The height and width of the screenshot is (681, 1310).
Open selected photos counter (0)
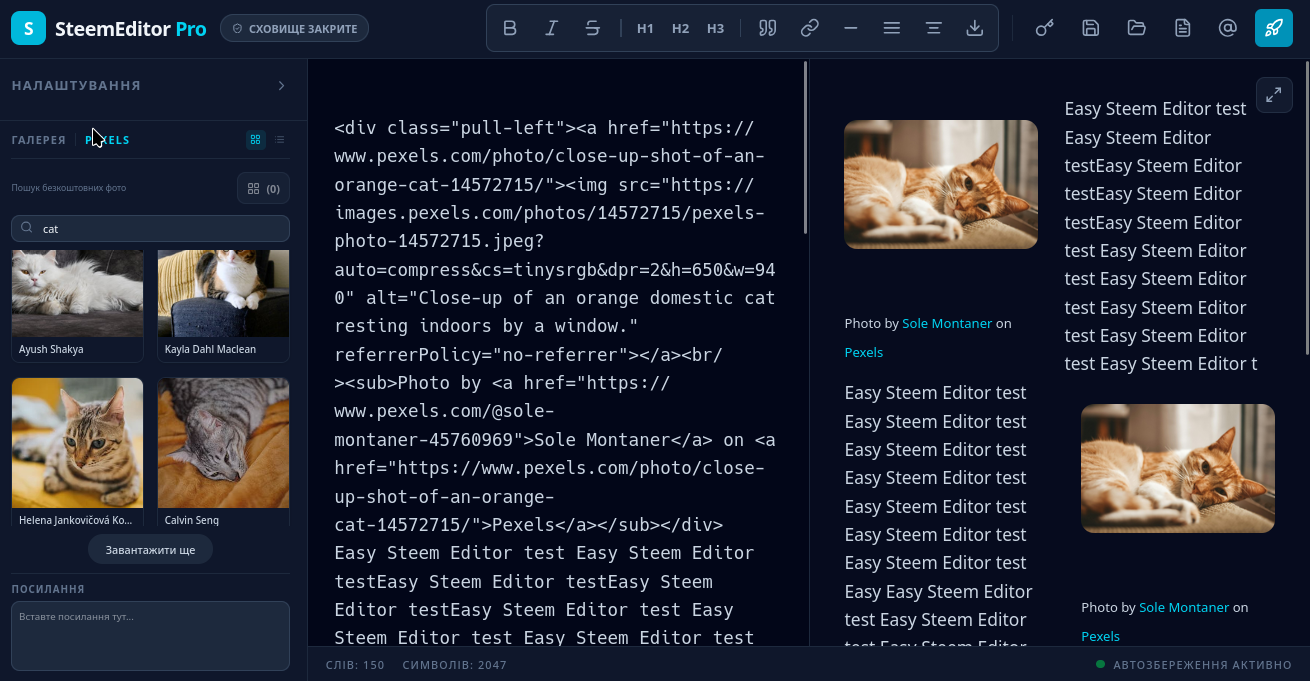[263, 188]
